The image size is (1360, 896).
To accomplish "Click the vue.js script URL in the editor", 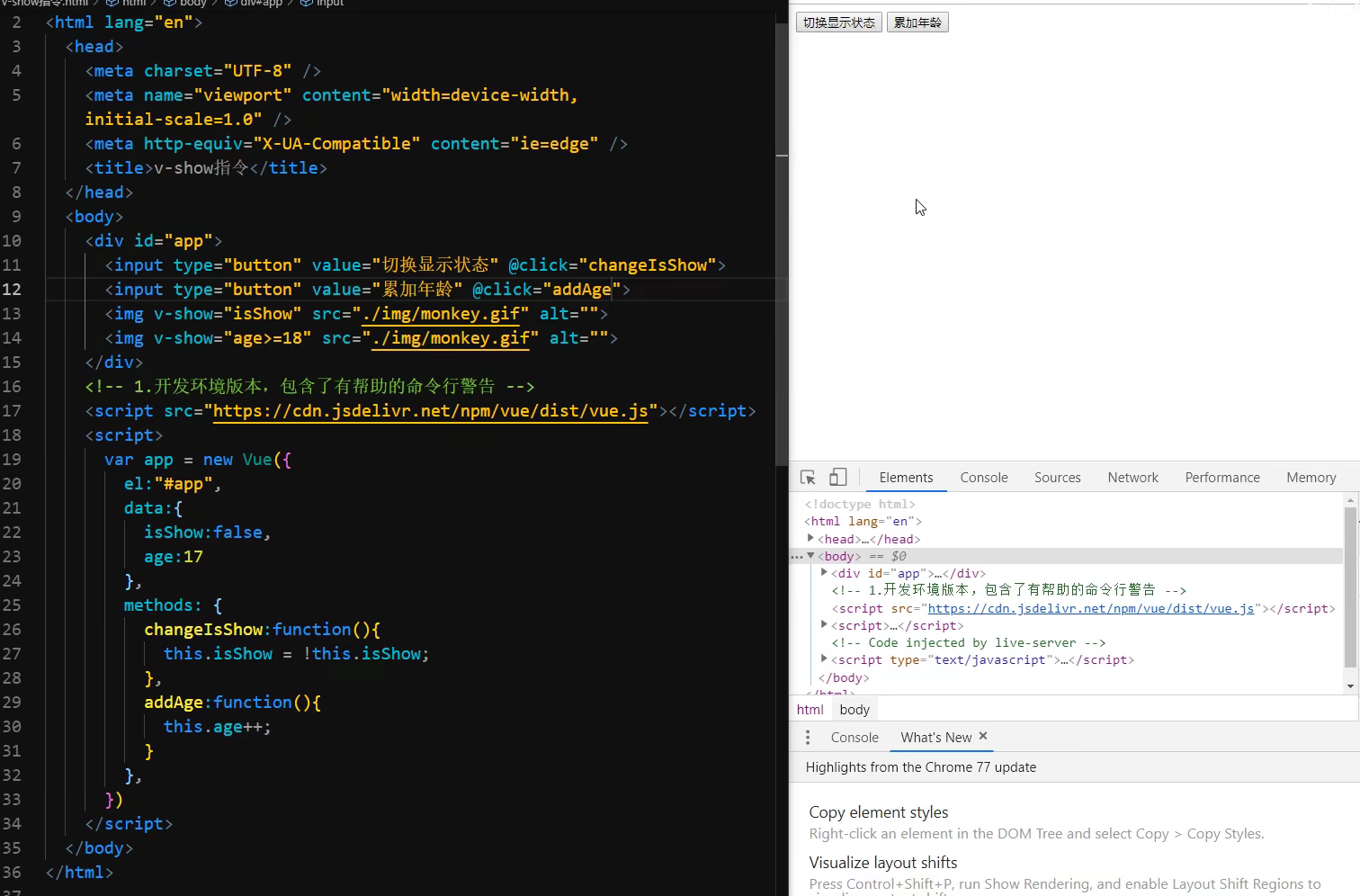I will click(430, 411).
